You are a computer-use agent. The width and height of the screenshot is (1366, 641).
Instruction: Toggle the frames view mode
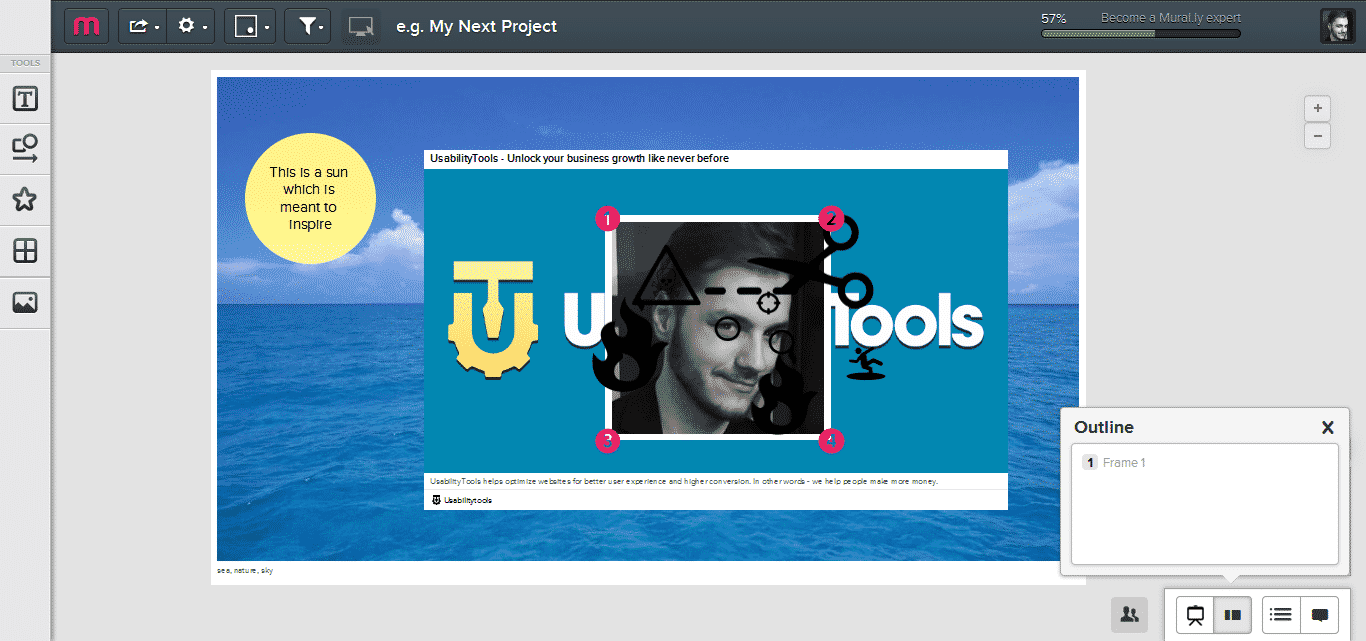coord(1232,615)
